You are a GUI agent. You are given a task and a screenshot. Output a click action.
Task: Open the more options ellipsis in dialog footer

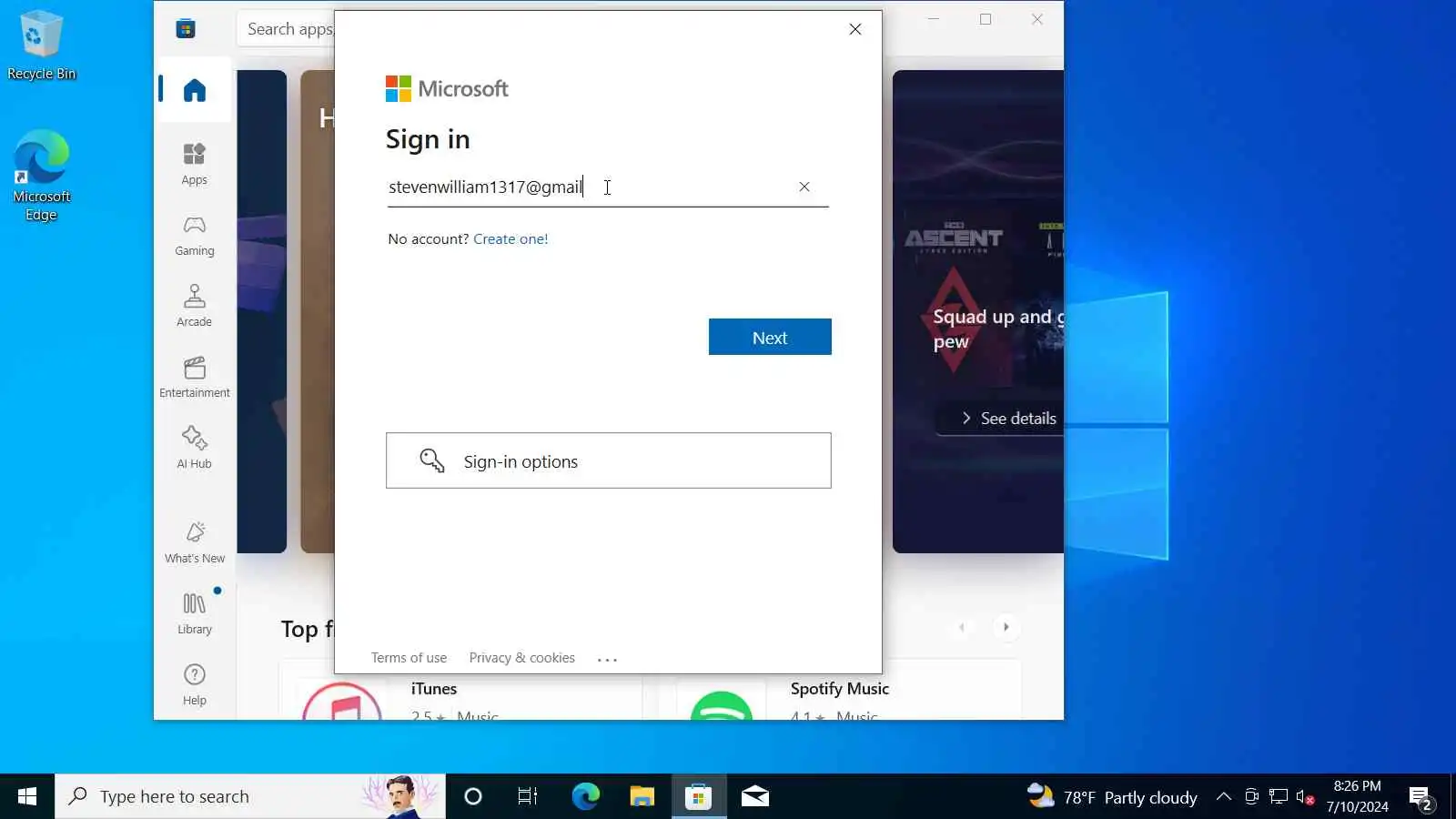coord(608,659)
